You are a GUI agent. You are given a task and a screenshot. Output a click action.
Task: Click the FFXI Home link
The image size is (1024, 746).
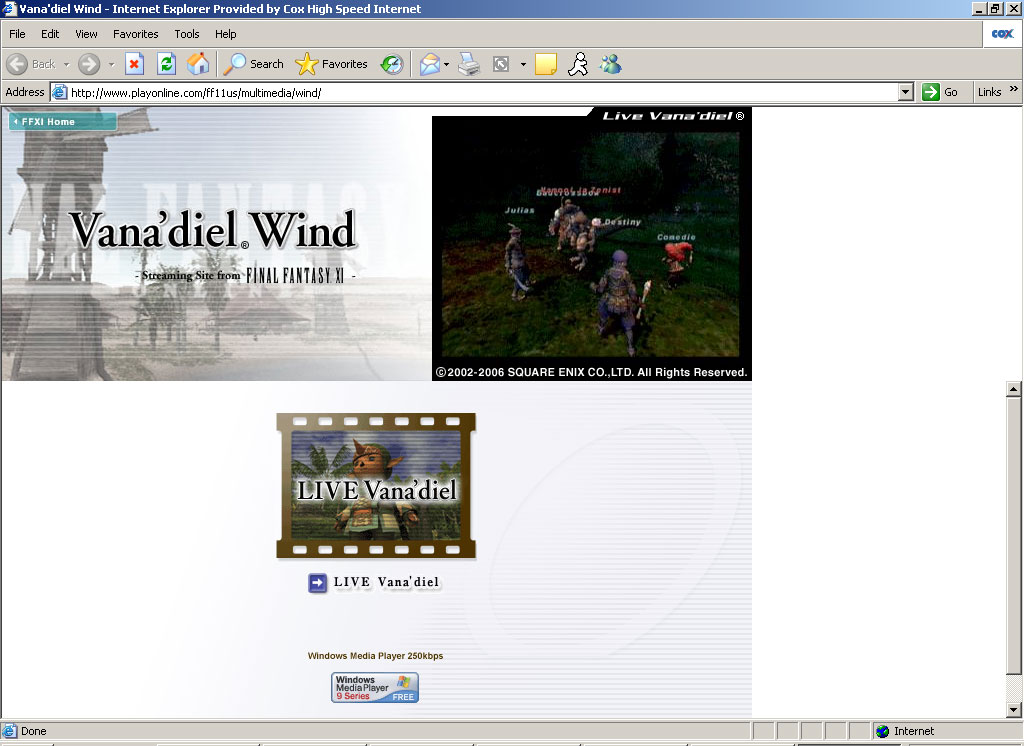click(62, 122)
